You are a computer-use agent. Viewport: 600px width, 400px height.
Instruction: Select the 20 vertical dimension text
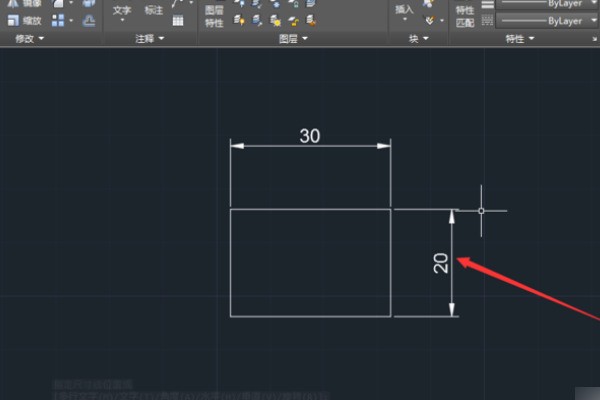(x=440, y=263)
